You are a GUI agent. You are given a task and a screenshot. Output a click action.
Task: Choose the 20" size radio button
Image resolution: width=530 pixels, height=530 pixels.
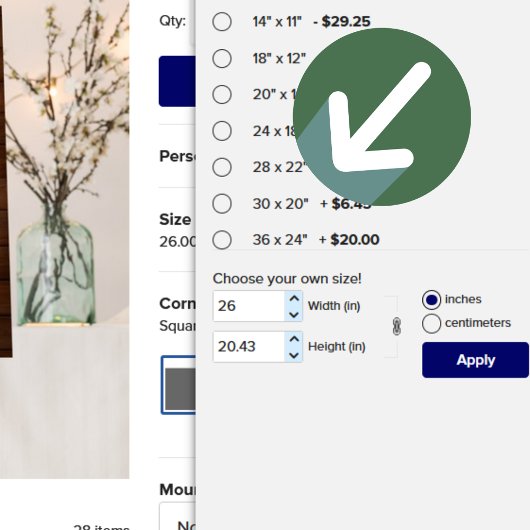(222, 94)
